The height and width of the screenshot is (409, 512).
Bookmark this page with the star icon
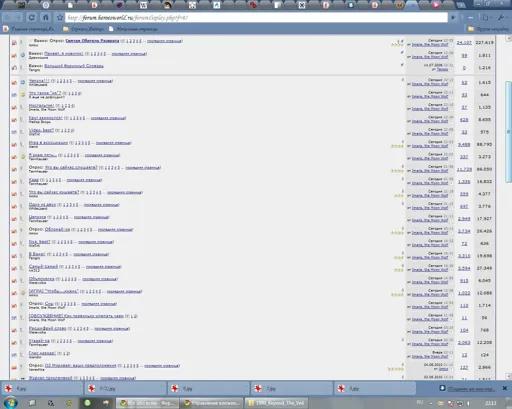tap(60, 17)
